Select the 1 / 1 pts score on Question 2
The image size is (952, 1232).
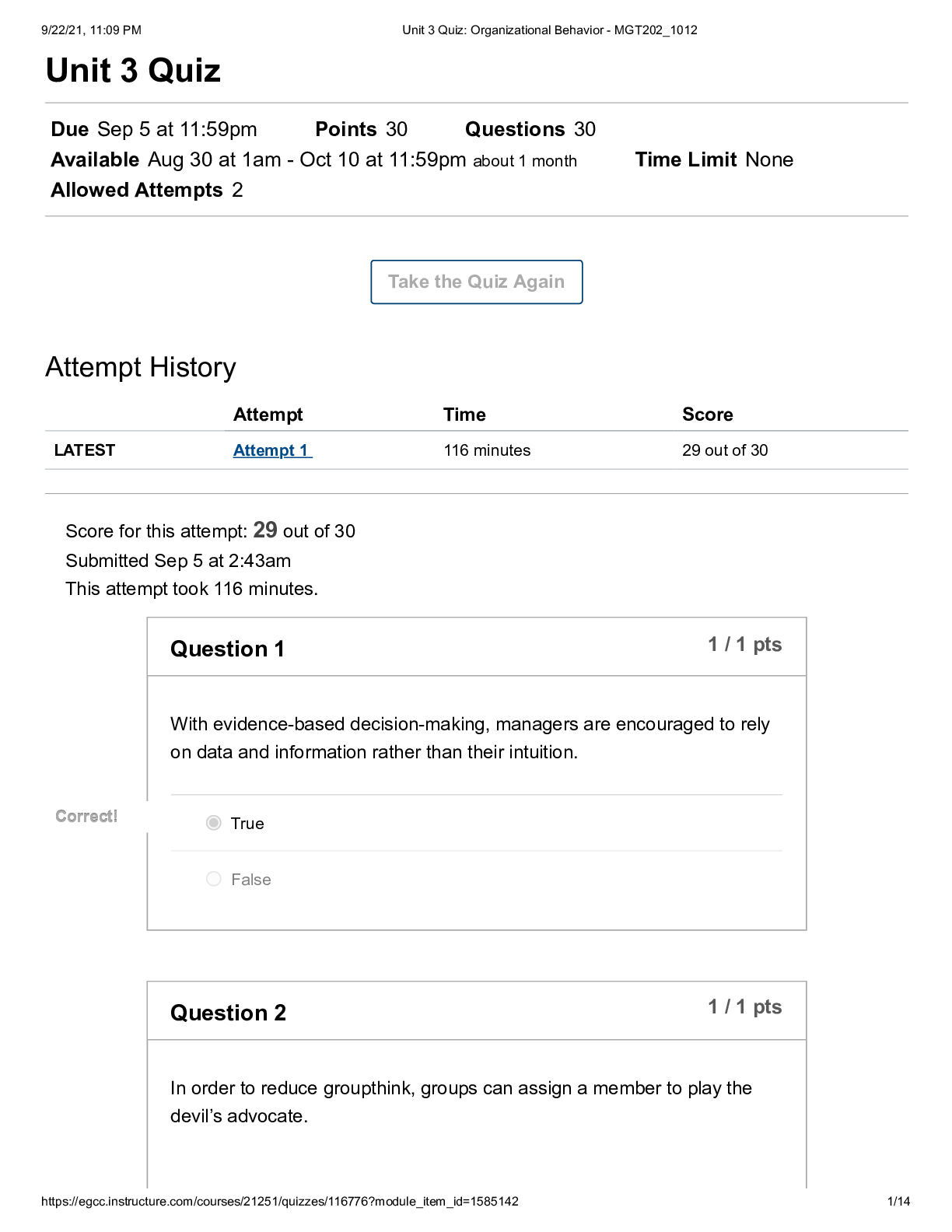coord(745,1006)
